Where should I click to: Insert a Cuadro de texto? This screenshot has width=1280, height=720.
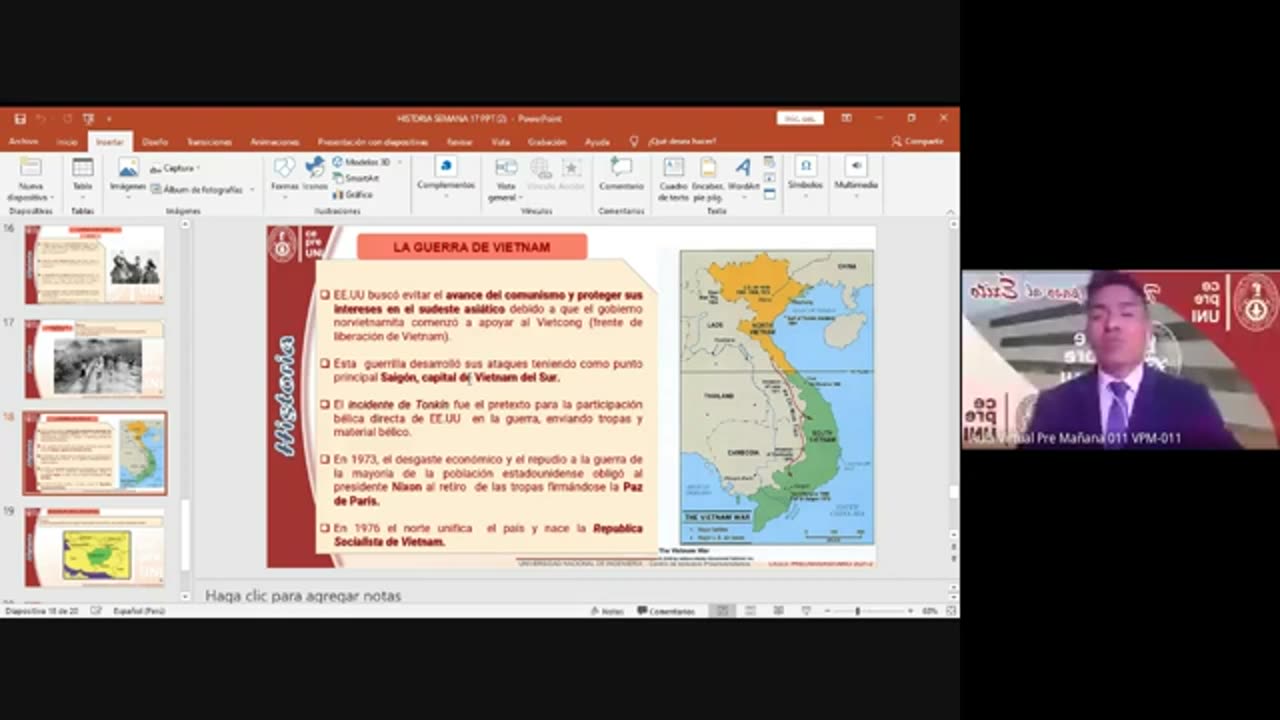[673, 180]
